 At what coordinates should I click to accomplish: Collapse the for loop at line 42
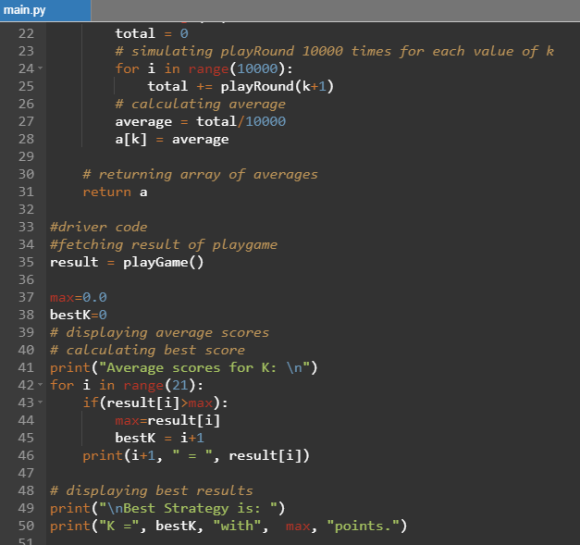(x=40, y=385)
